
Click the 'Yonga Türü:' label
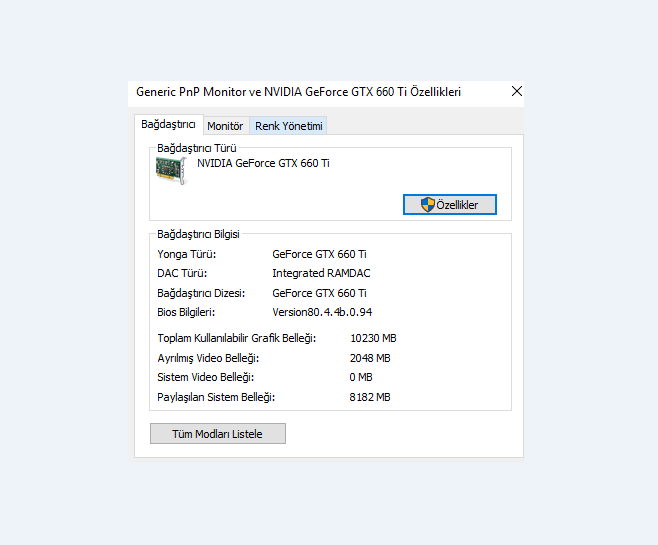187,254
